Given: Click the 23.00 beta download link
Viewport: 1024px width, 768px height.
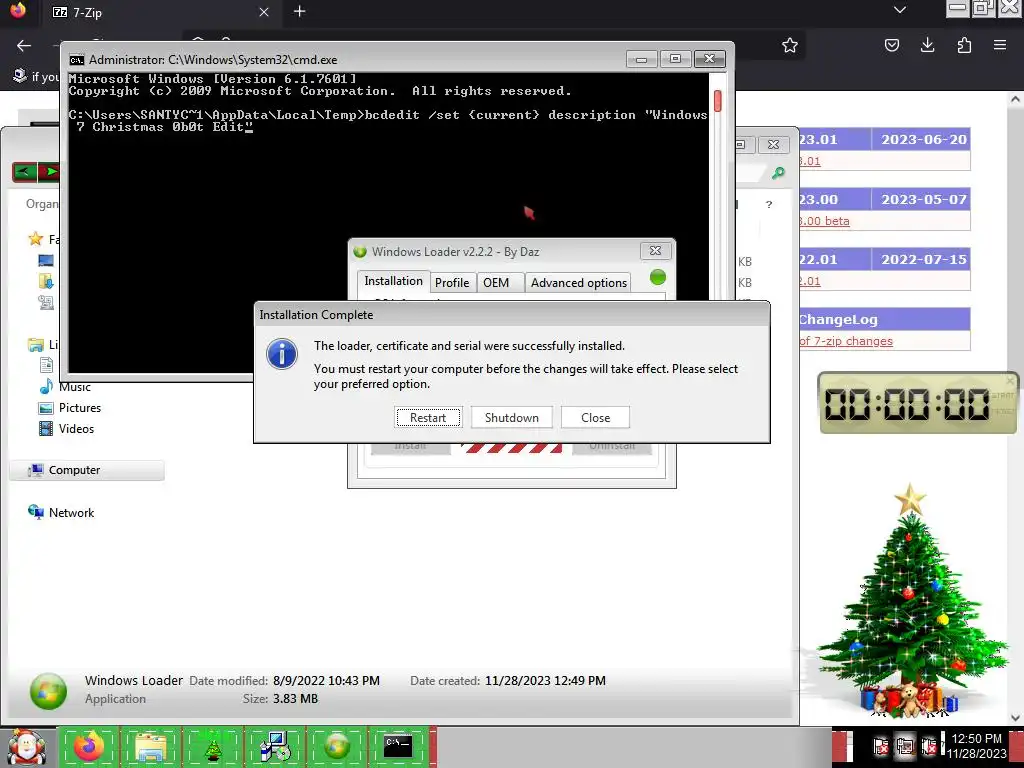Looking at the screenshot, I should 824,221.
